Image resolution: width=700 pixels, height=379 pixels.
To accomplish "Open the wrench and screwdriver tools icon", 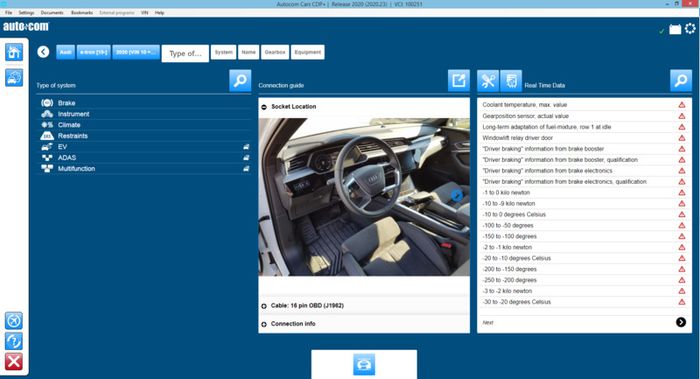I will (x=488, y=81).
